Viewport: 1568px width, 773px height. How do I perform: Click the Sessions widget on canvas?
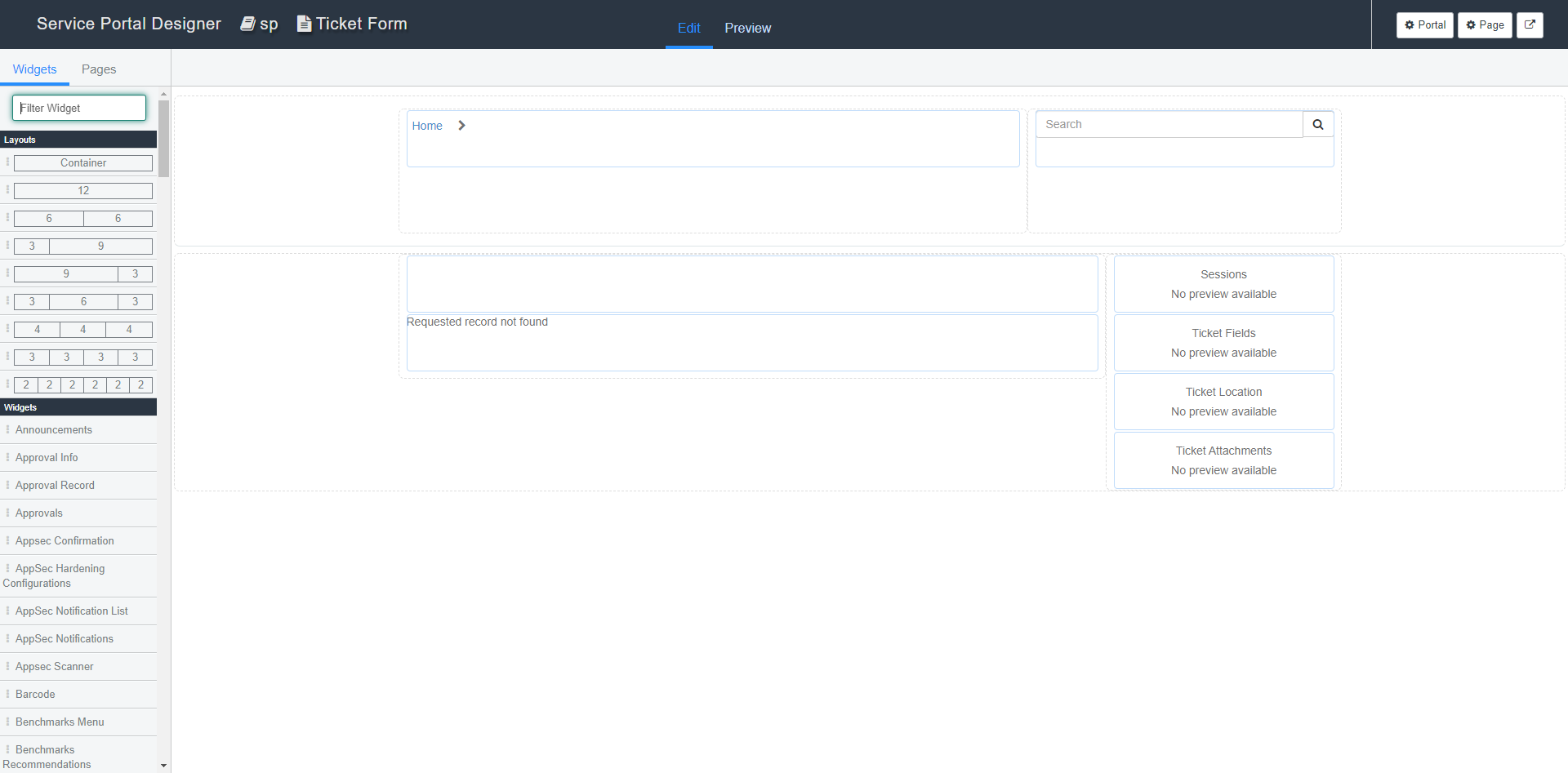[1223, 284]
